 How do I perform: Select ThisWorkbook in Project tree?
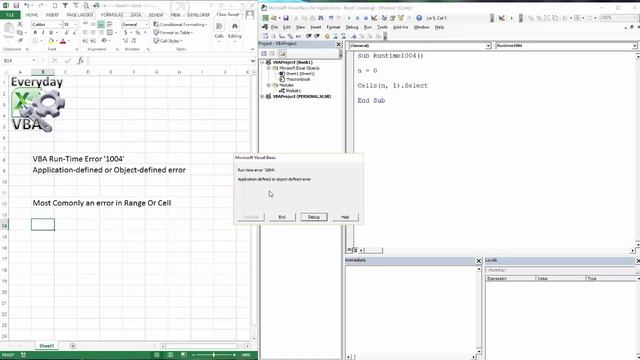coord(298,79)
